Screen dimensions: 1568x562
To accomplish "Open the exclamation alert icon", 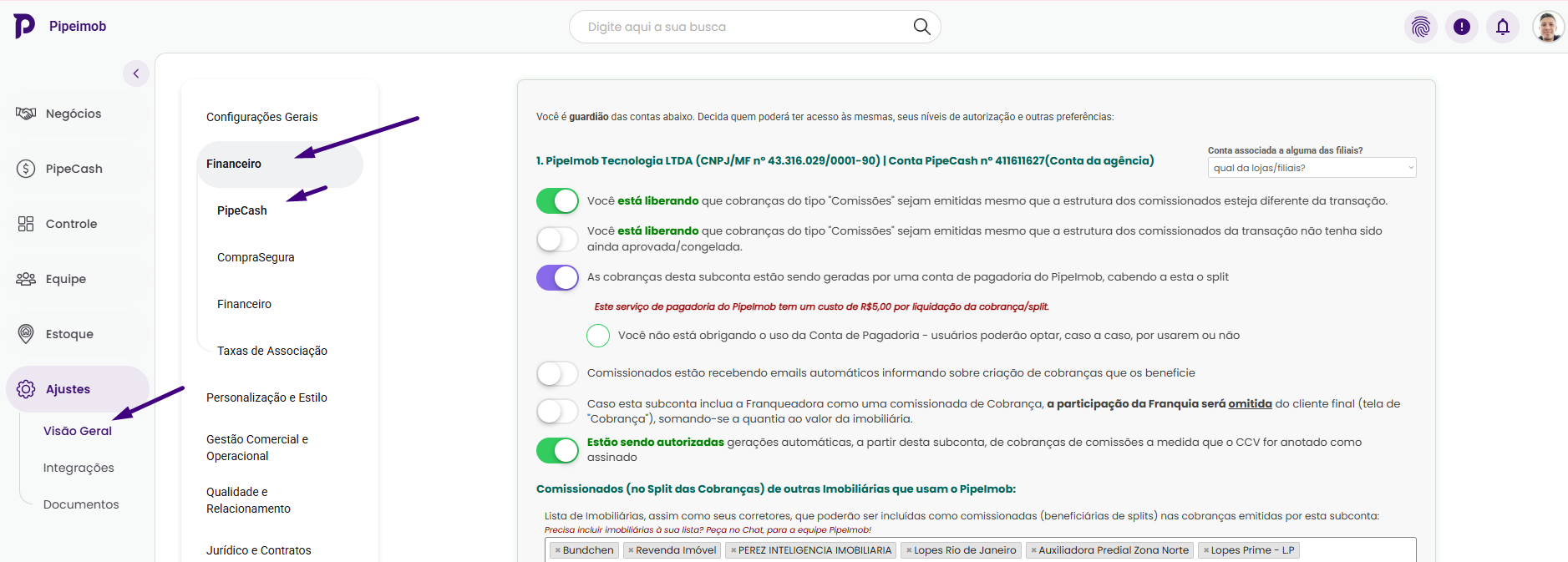I will coord(1461,27).
